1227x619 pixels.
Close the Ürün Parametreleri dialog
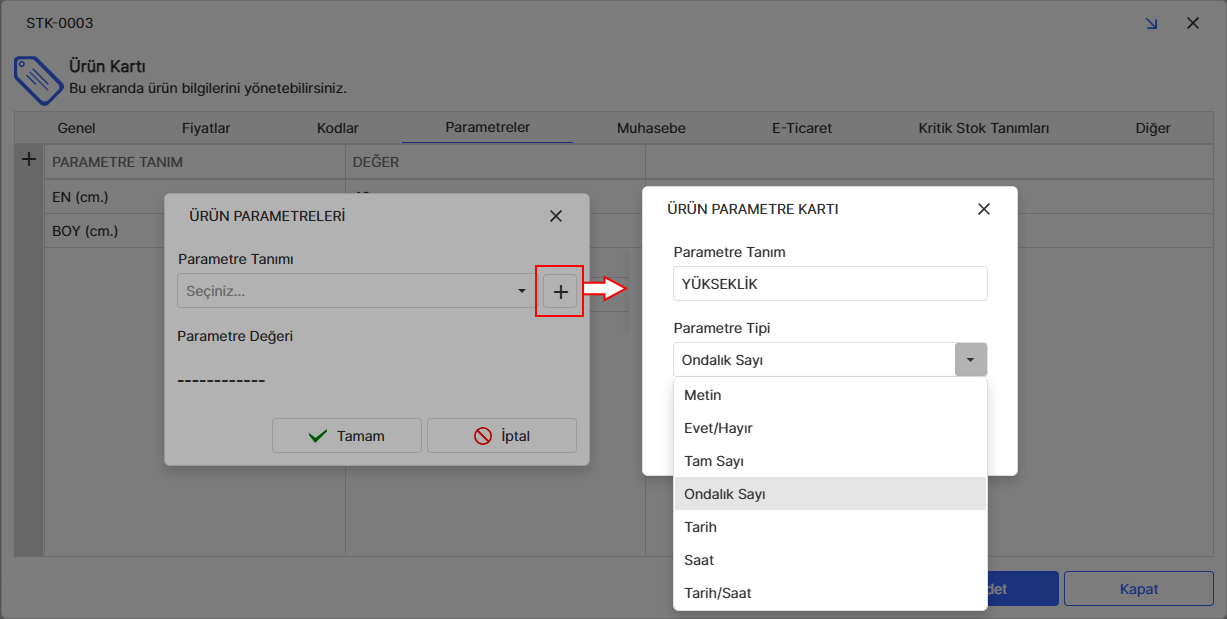click(x=556, y=216)
